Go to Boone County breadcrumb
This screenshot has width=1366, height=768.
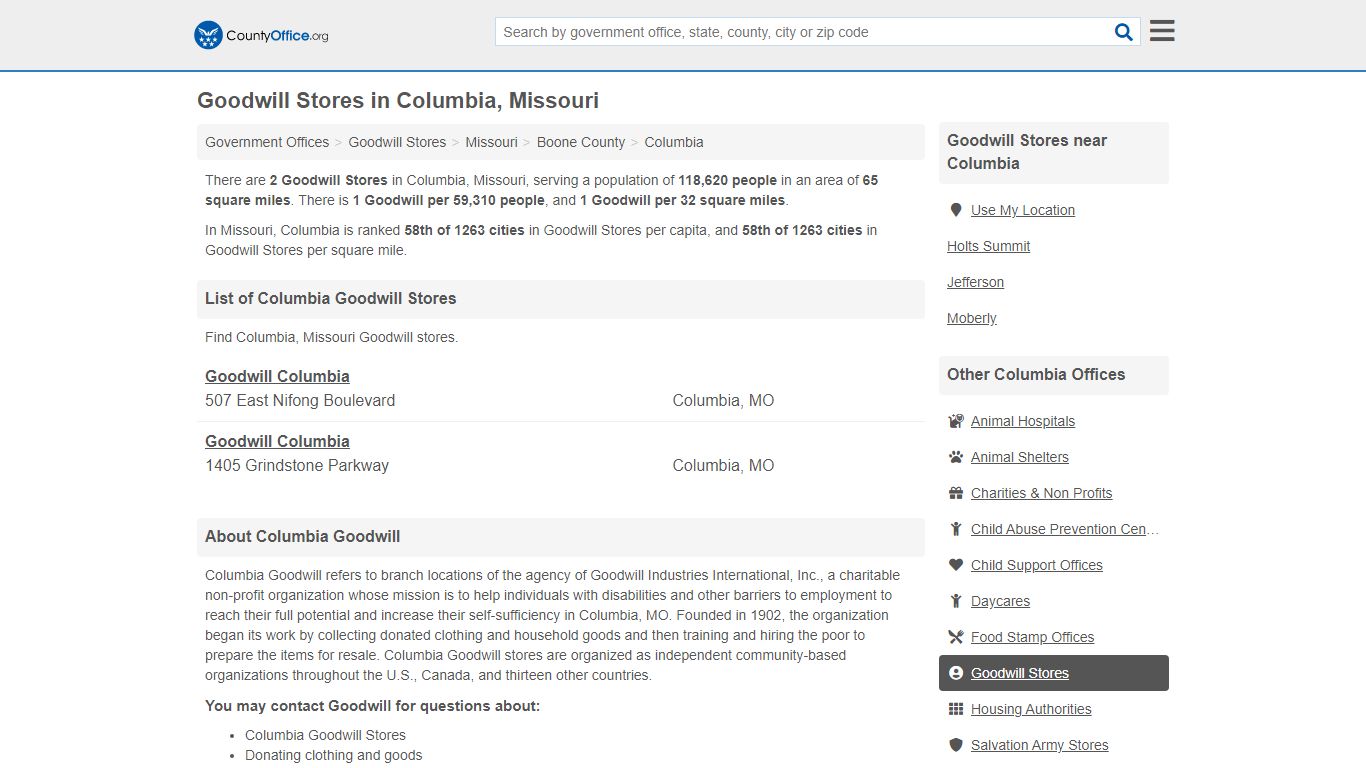[581, 142]
